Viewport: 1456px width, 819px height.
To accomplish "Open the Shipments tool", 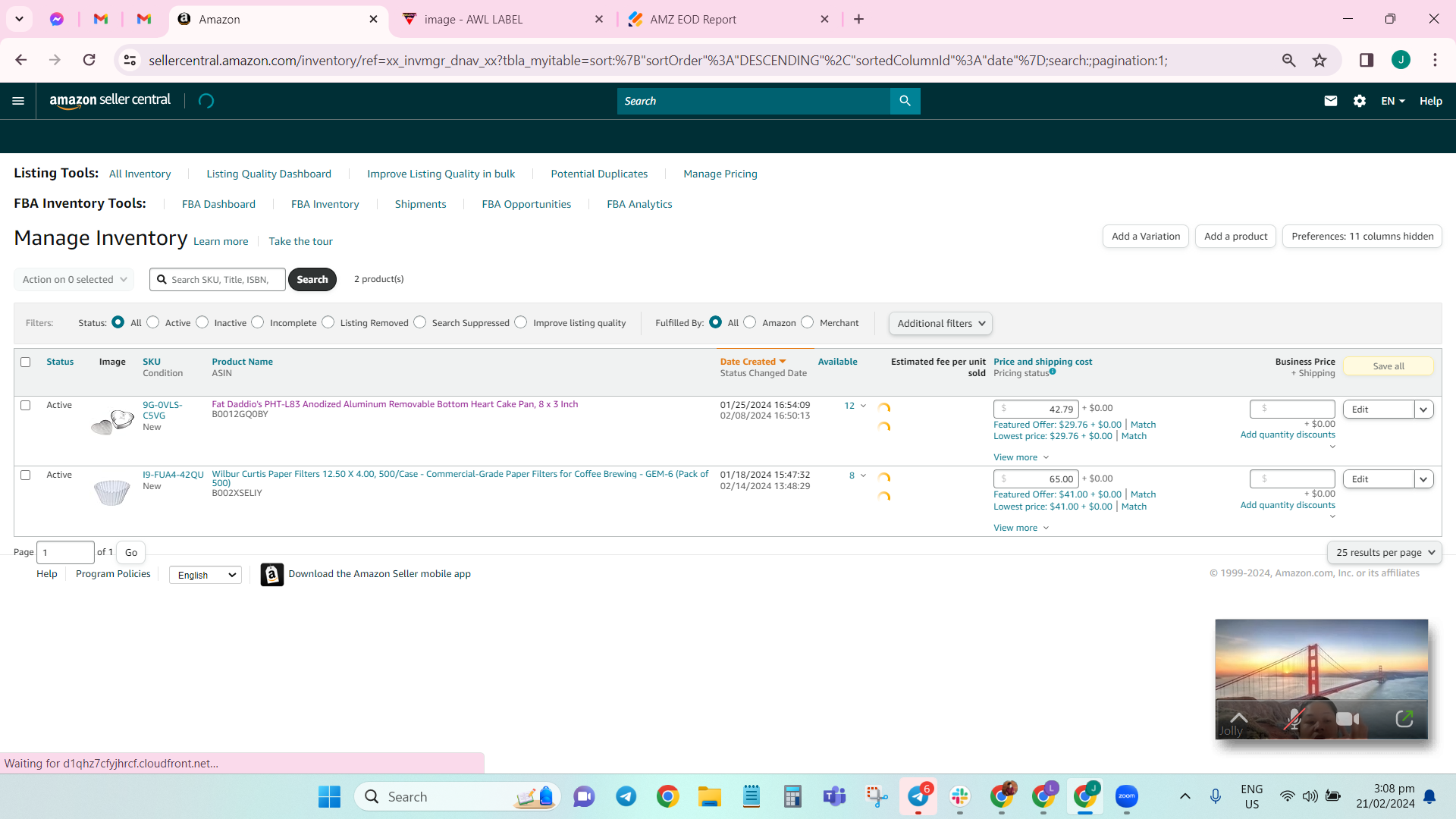I will [x=420, y=205].
